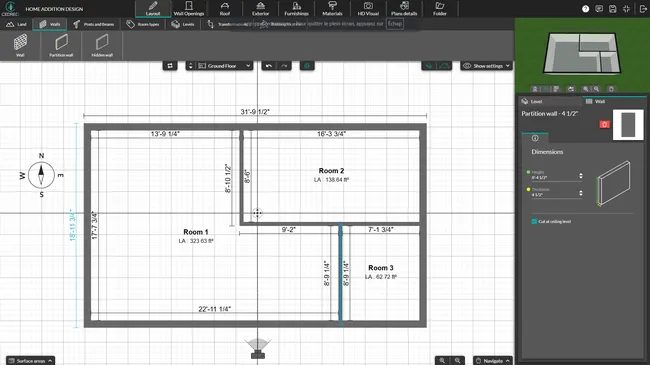650x365 pixels.
Task: Click the camera viewpoint marker below plan
Action: click(258, 348)
